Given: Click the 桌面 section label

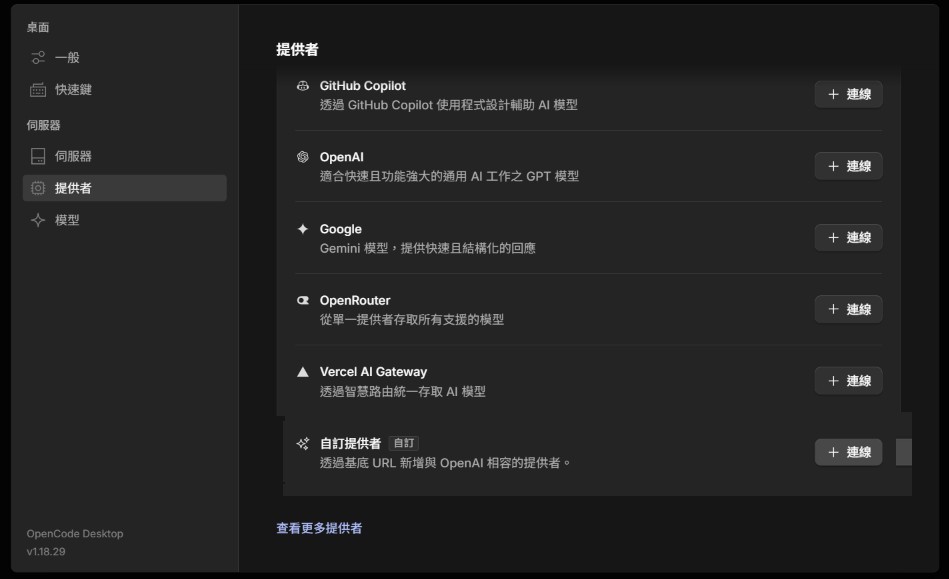Looking at the screenshot, I should [38, 27].
